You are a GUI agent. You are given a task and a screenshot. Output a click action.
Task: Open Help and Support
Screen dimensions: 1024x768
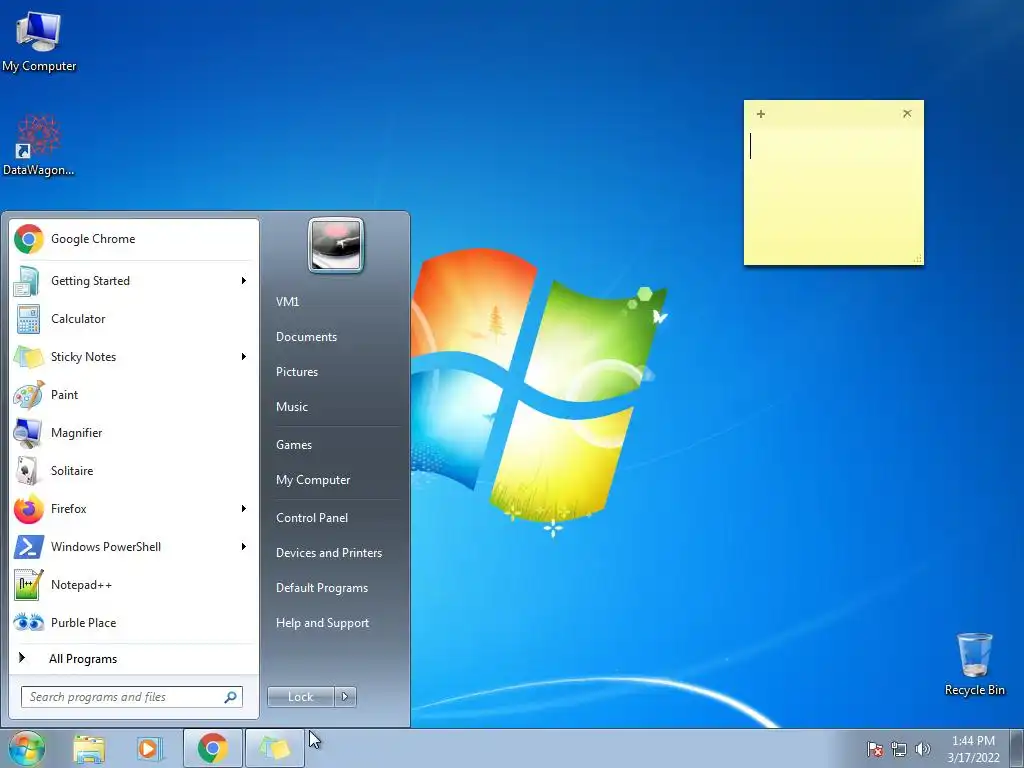[322, 623]
